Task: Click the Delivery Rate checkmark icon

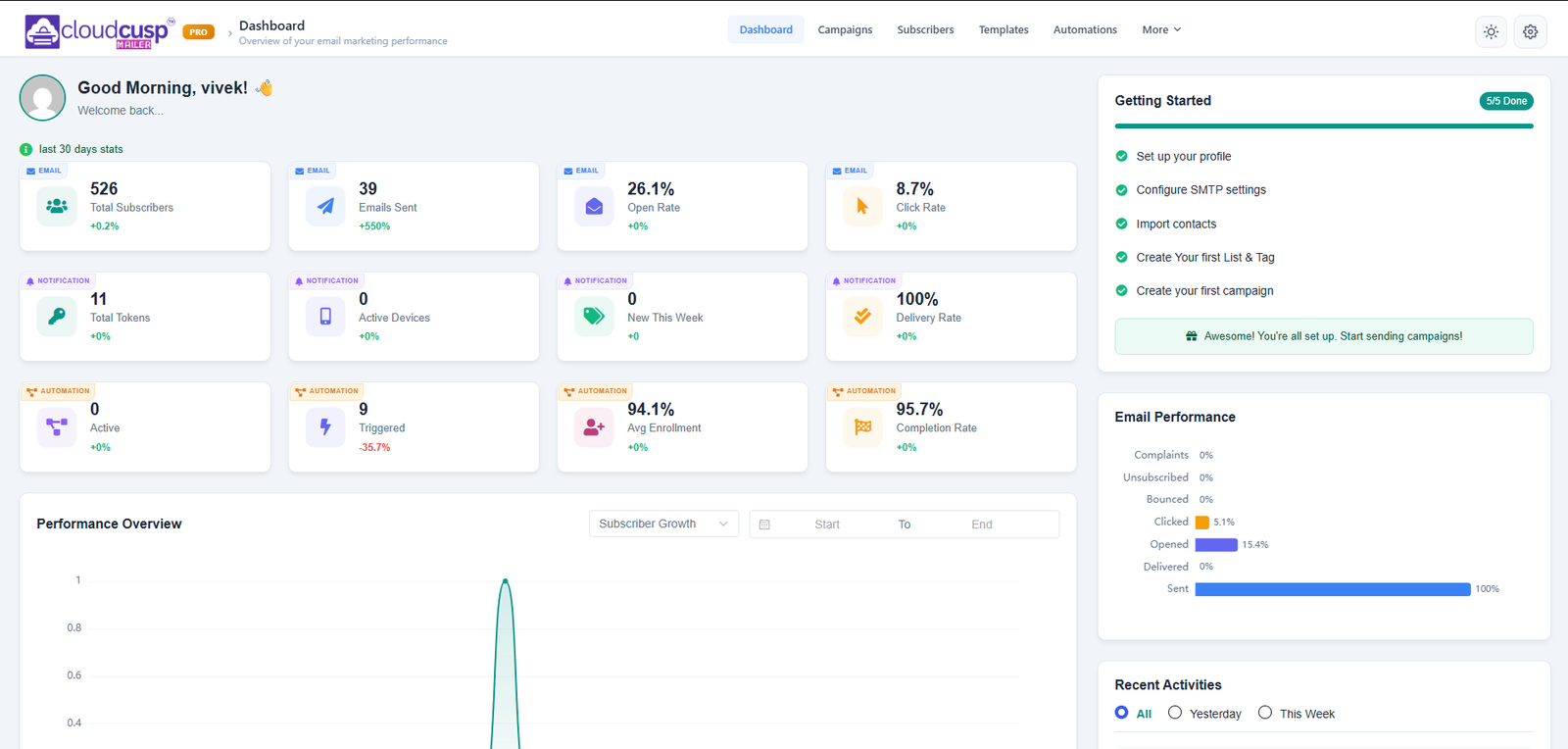Action: (x=862, y=316)
